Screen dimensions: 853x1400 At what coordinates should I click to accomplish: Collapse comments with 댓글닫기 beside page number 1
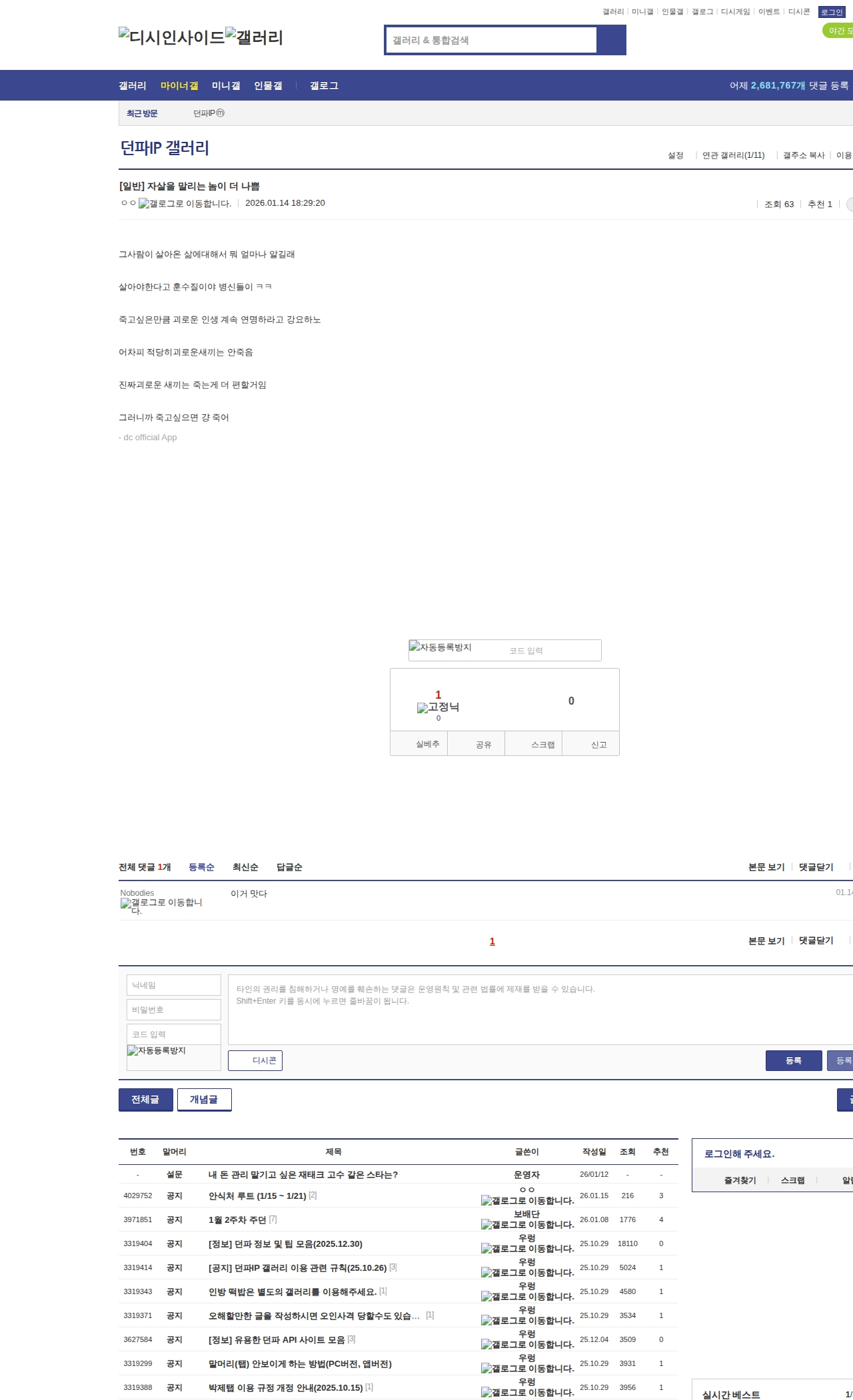click(x=816, y=940)
